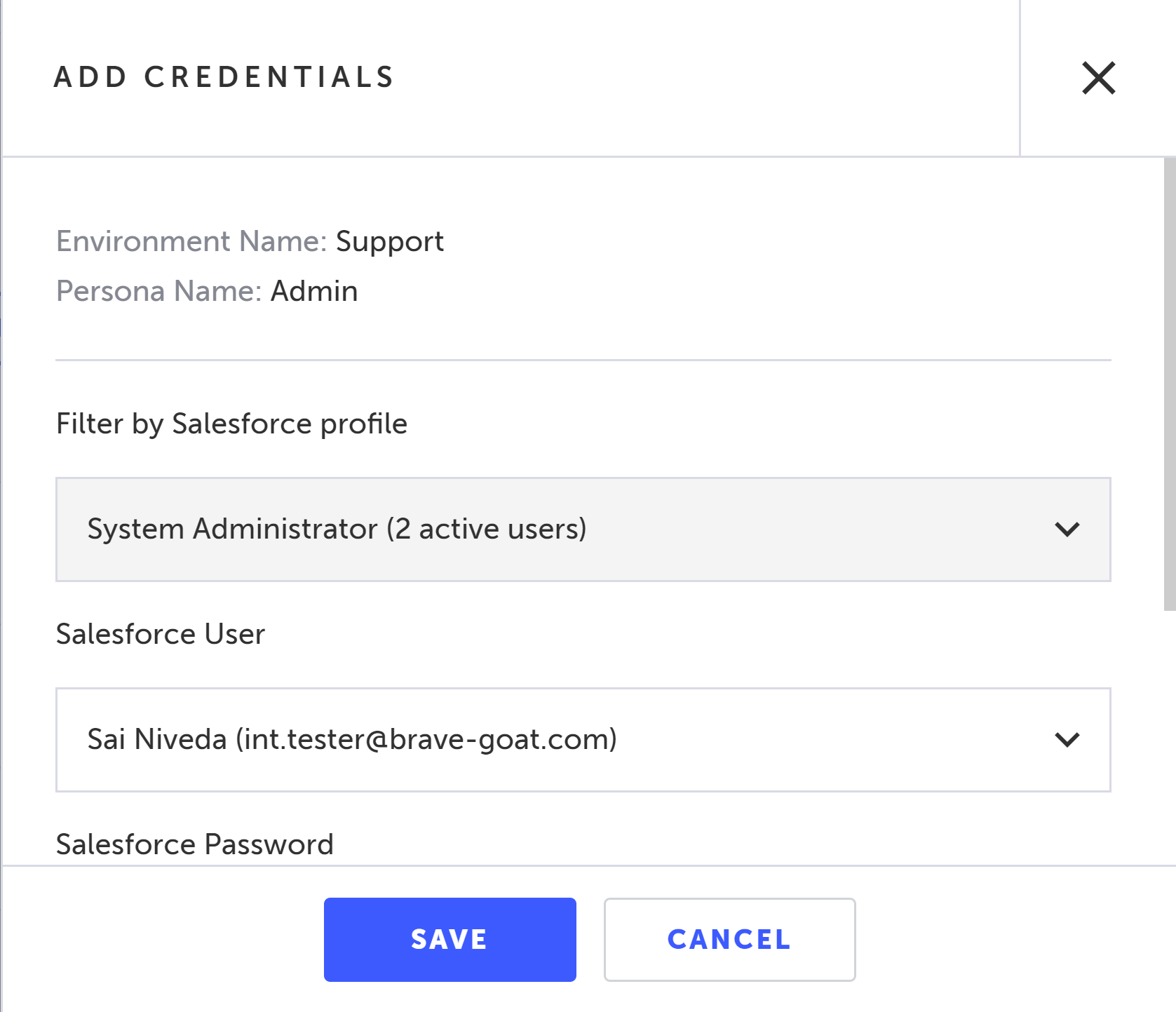Click the Support environment value
The image size is (1176, 1012).
tap(389, 241)
